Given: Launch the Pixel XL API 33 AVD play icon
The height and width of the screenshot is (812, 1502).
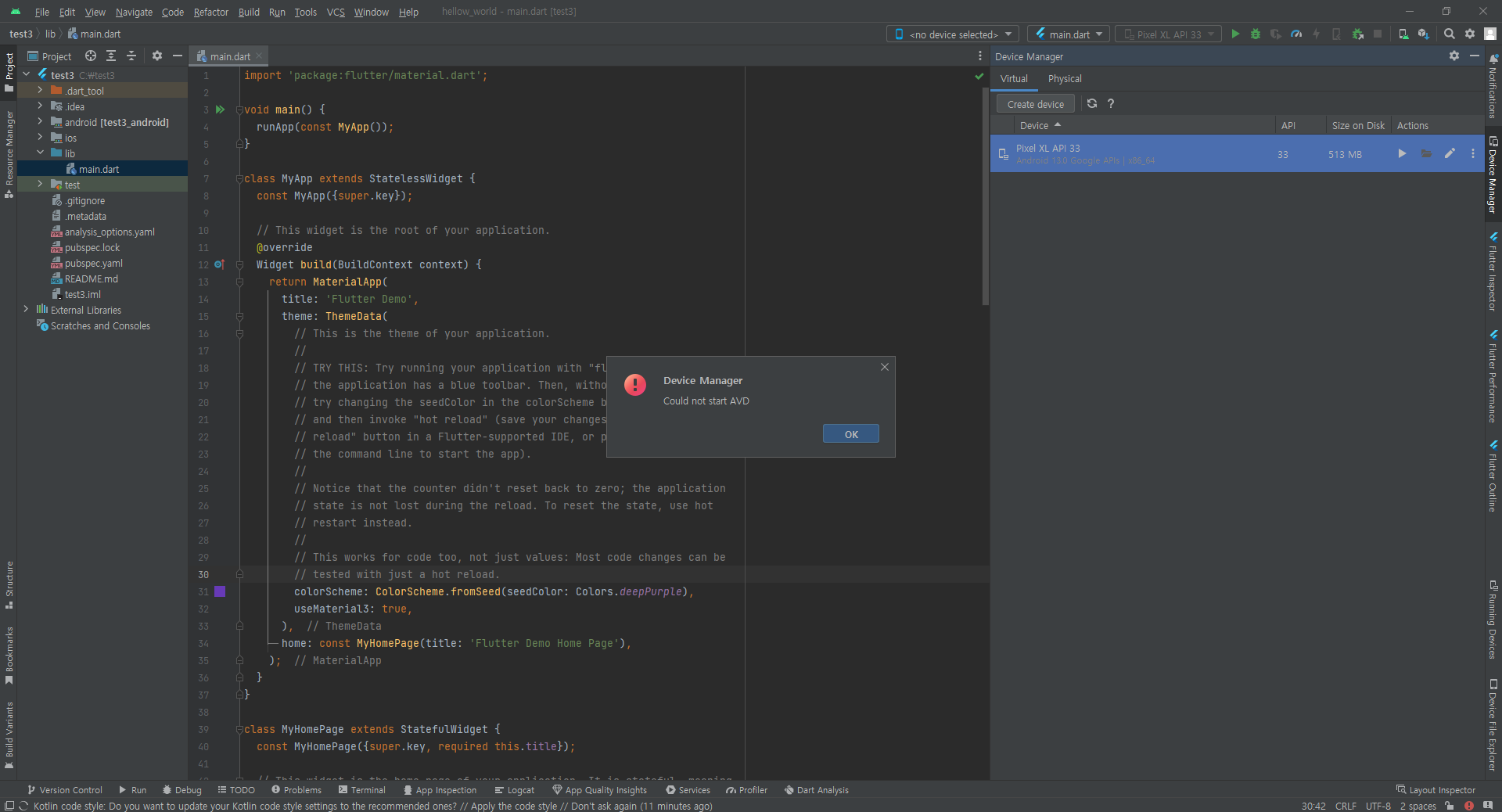Looking at the screenshot, I should pos(1402,153).
